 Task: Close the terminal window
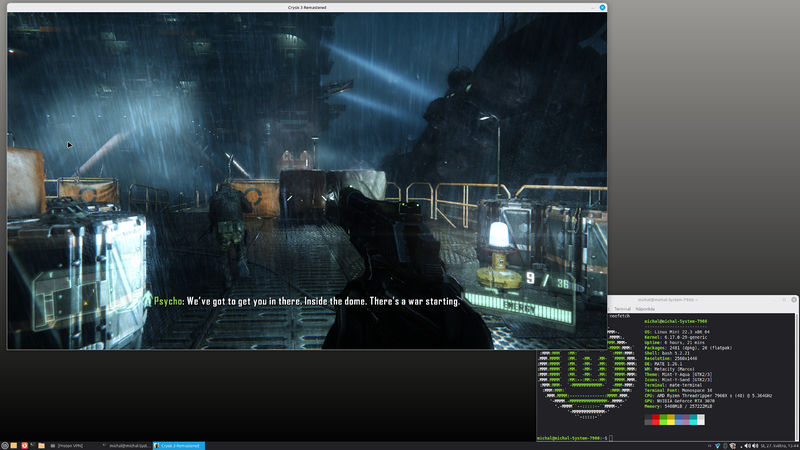(x=794, y=299)
